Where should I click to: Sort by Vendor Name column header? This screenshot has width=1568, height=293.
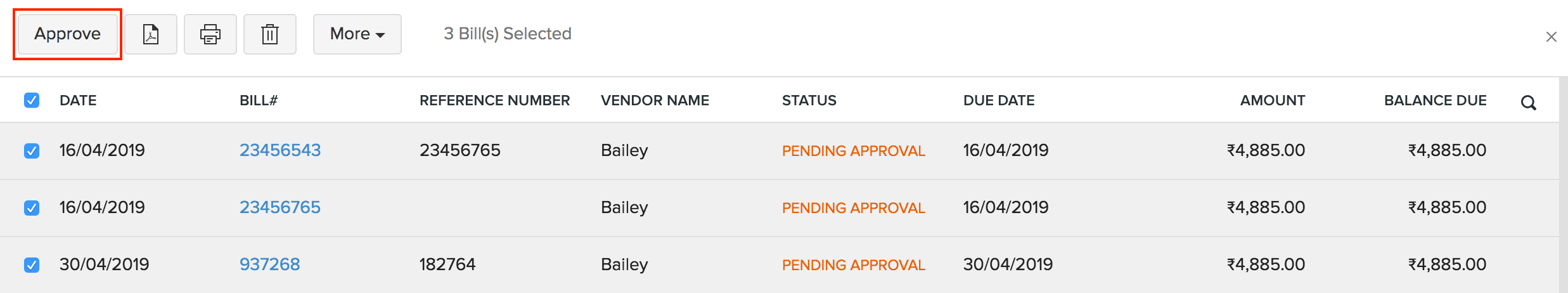pyautogui.click(x=655, y=100)
